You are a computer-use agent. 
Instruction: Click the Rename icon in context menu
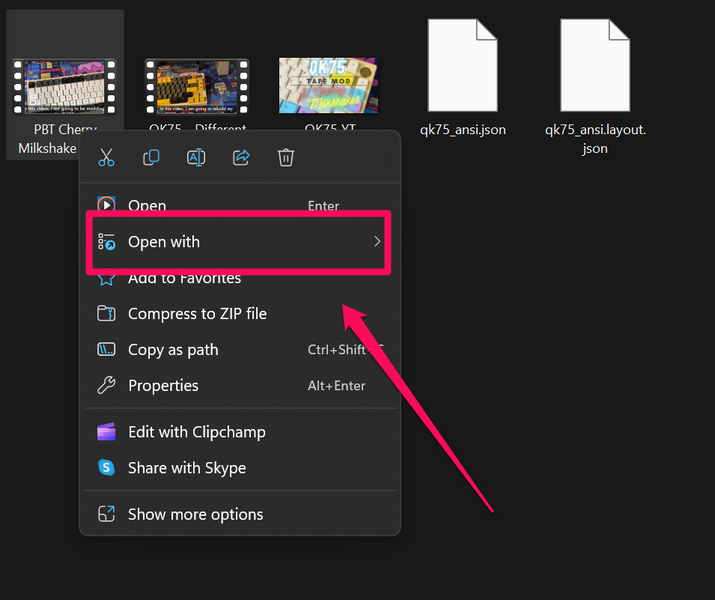click(x=196, y=158)
